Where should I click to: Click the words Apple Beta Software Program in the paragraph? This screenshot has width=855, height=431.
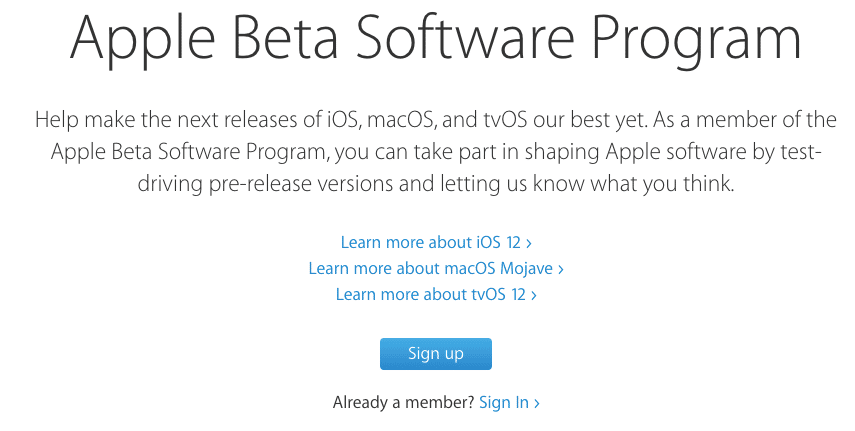tap(190, 152)
